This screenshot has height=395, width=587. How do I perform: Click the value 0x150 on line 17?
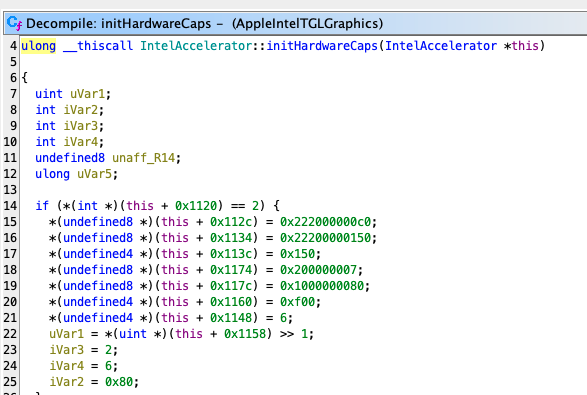[x=298, y=254]
